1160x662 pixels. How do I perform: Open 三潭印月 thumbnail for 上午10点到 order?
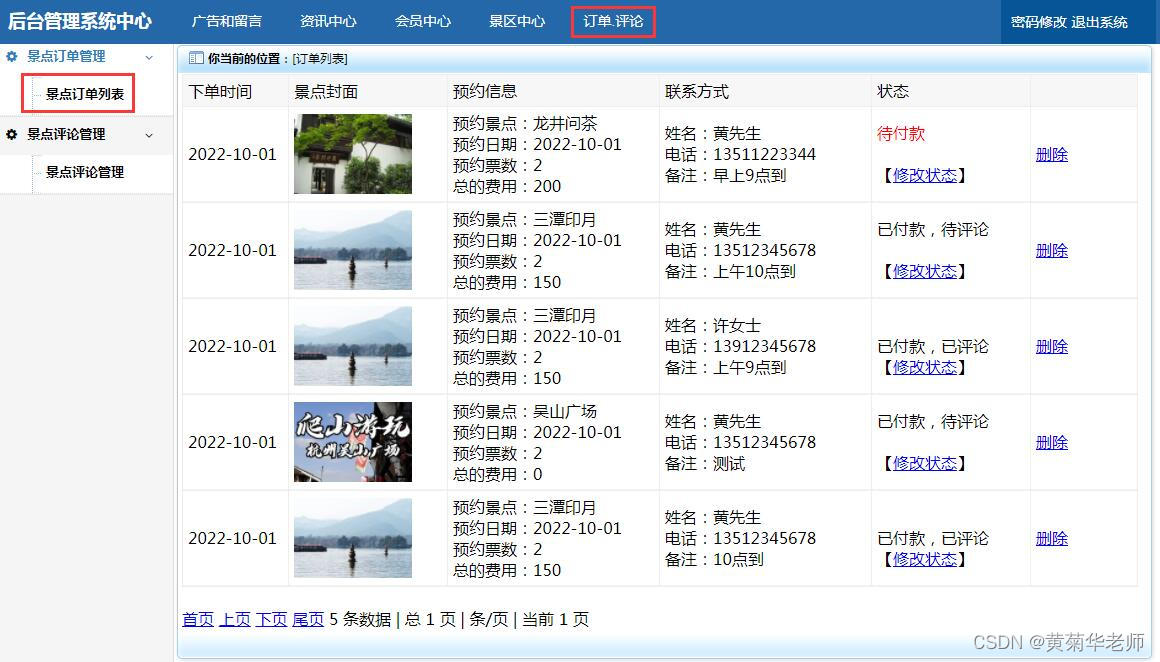pos(353,250)
